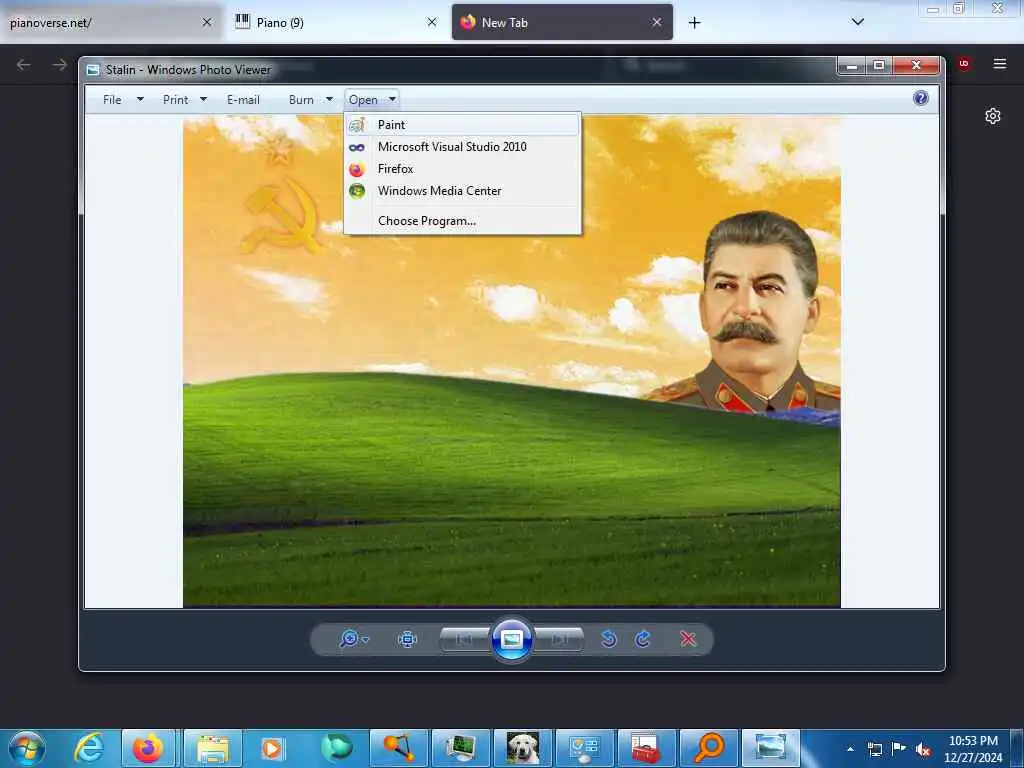This screenshot has width=1024, height=768.
Task: Open the image in Paint
Action: point(462,125)
